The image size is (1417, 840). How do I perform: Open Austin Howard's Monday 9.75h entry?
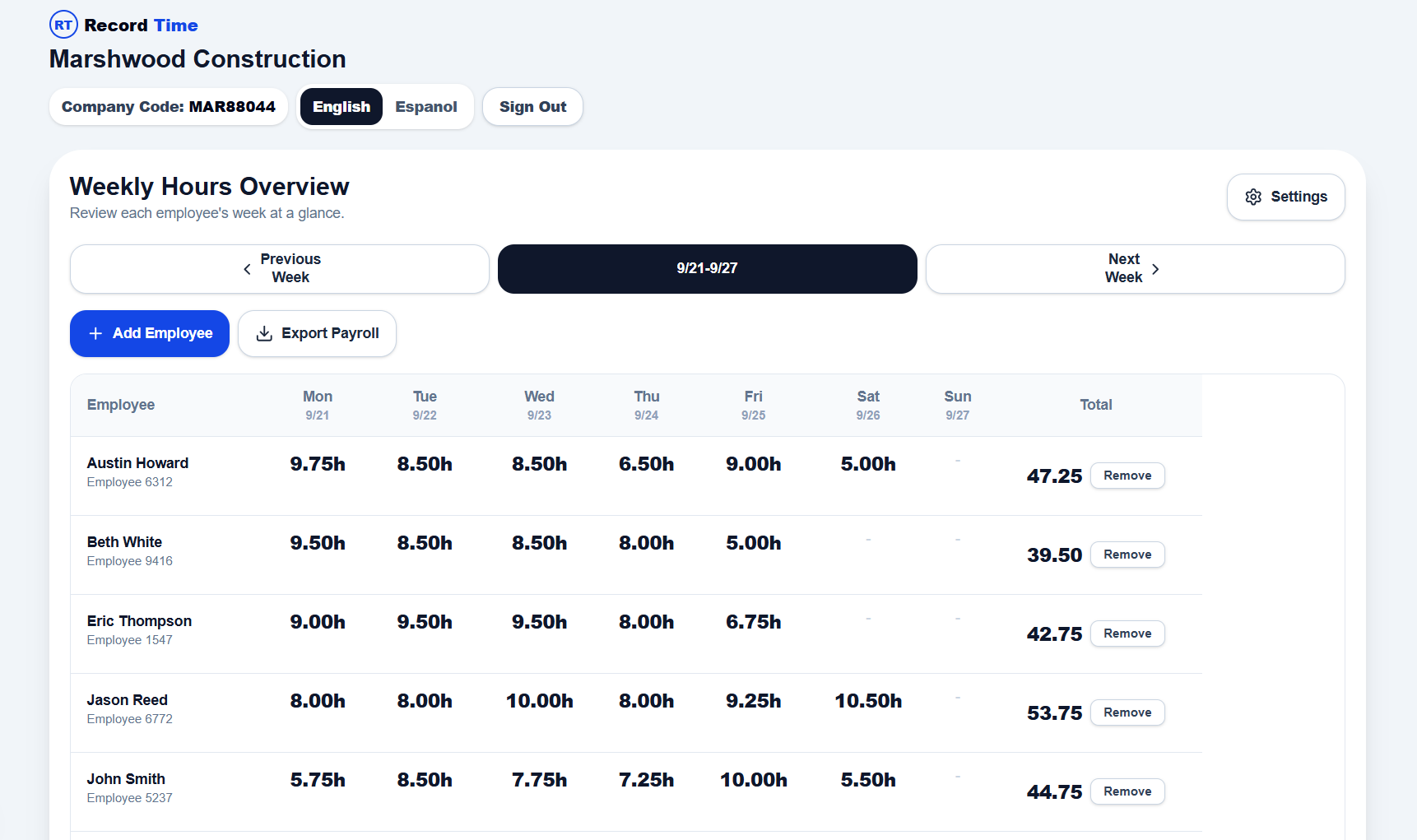click(318, 464)
